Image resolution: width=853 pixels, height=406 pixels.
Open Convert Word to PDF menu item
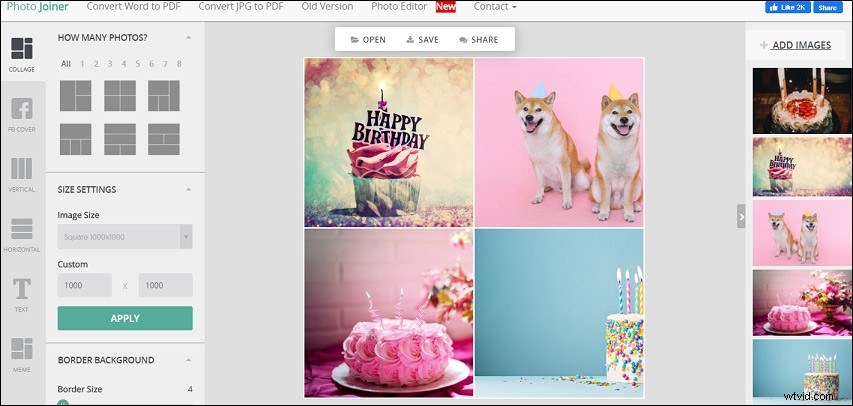(134, 7)
